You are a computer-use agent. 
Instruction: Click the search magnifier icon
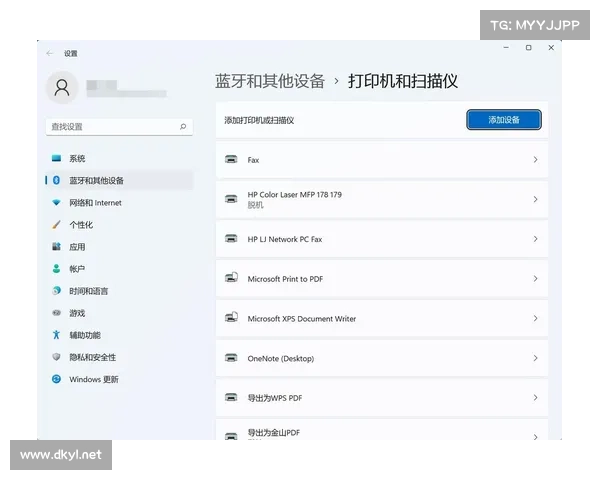[x=183, y=127]
